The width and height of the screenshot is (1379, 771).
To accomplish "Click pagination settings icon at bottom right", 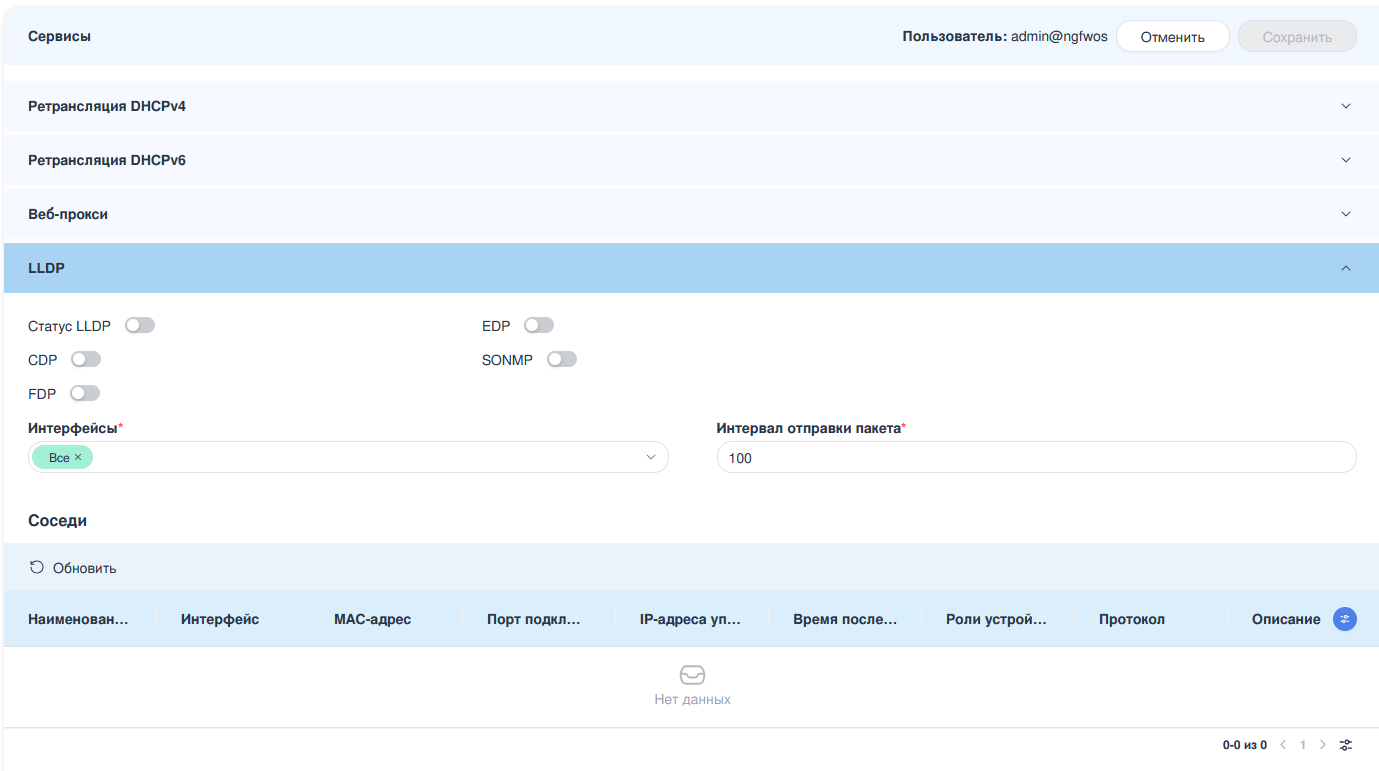I will (1346, 745).
